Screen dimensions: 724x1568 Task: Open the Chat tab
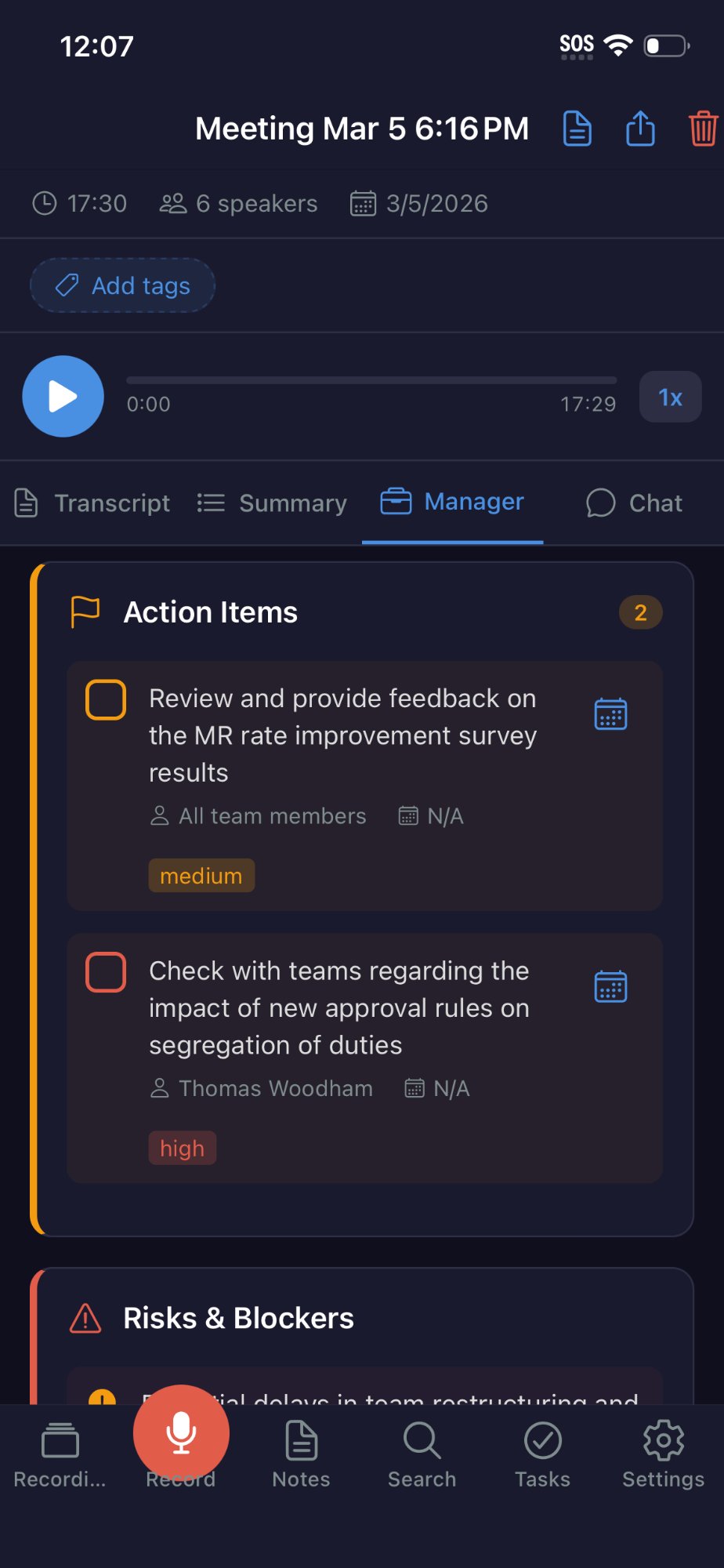click(x=632, y=503)
